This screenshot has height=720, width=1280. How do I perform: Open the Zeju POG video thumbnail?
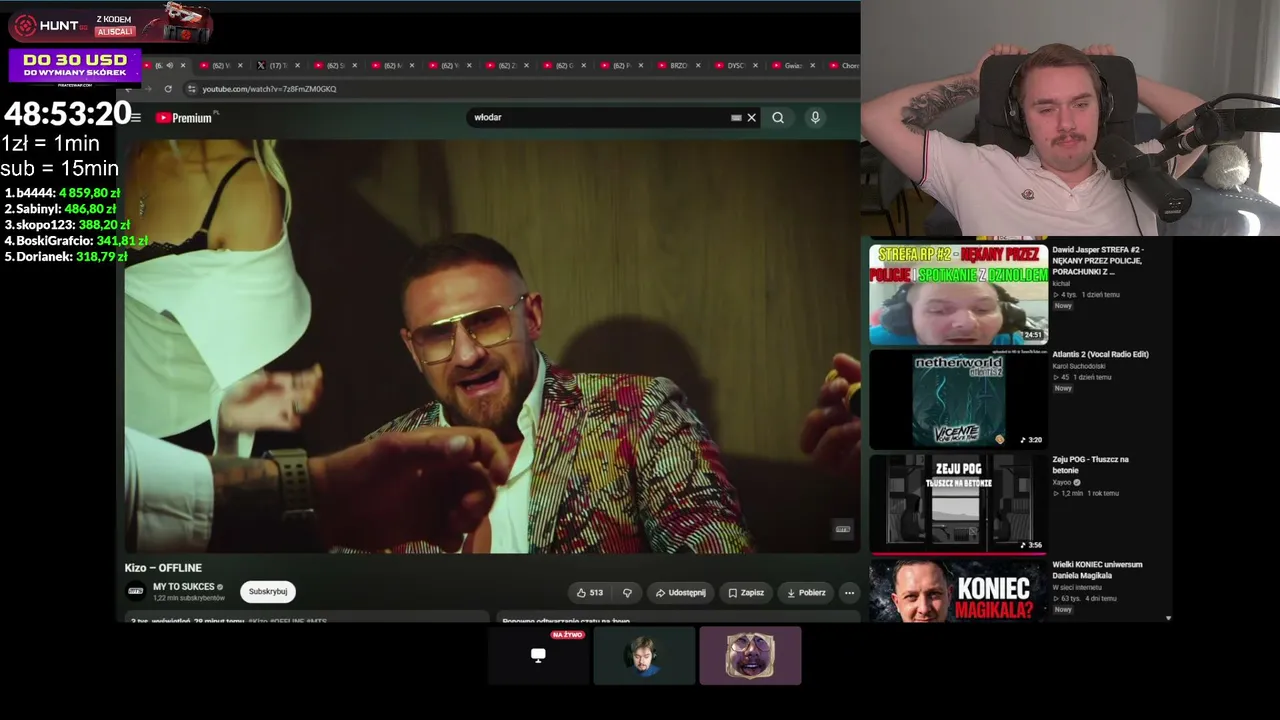coord(958,503)
